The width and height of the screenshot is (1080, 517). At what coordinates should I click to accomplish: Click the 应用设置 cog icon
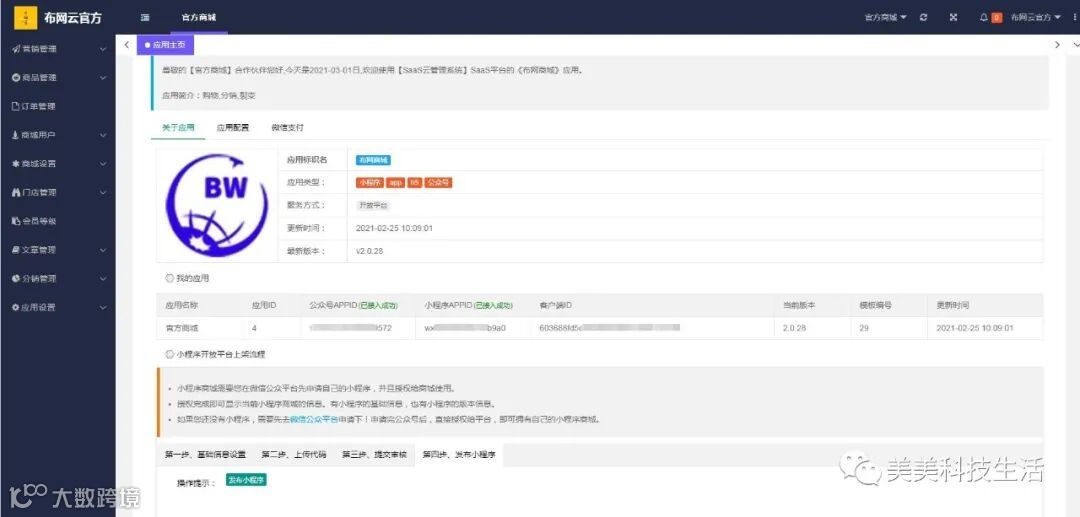16,308
